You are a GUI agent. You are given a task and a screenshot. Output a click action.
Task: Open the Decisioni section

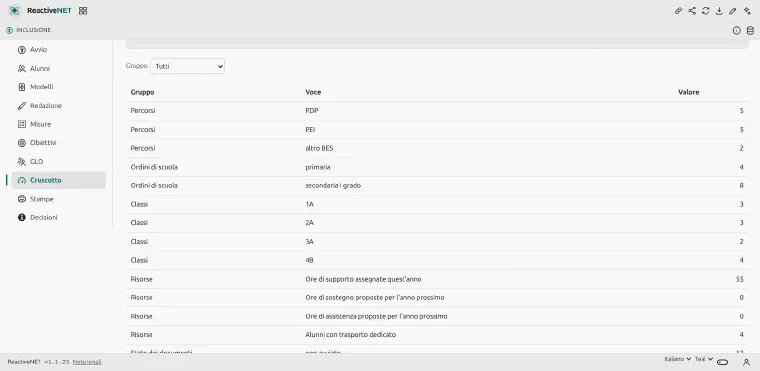coord(59,217)
